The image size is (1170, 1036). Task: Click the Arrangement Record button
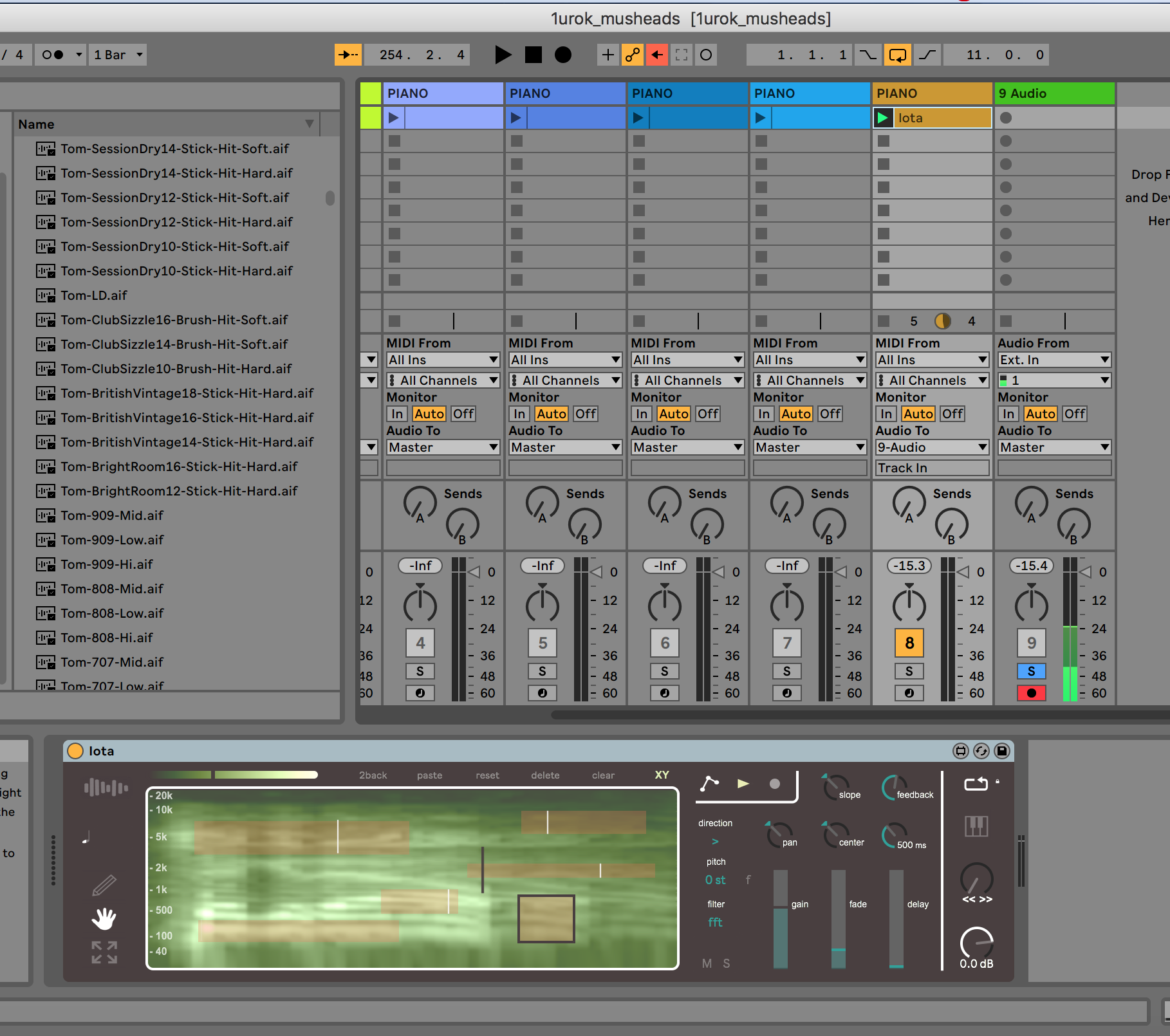[563, 55]
